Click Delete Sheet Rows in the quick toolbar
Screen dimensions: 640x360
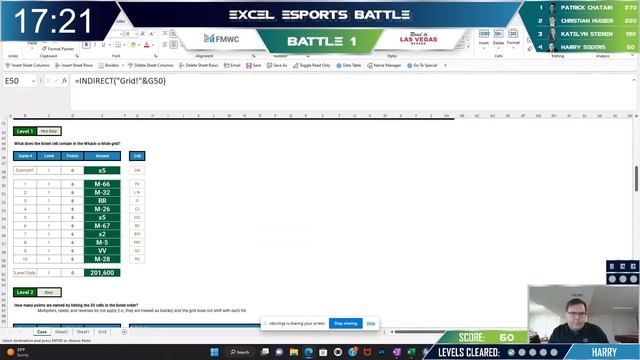click(x=199, y=65)
